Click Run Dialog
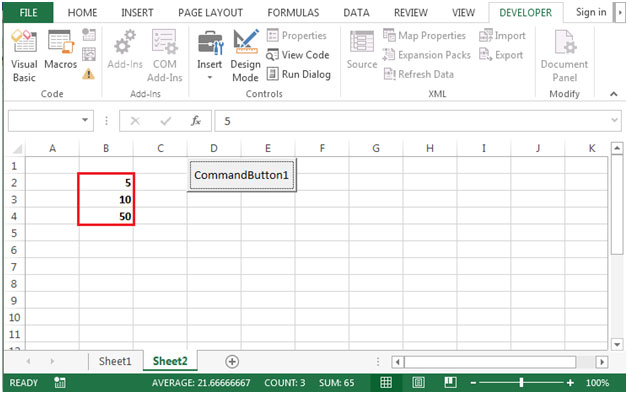 tap(298, 74)
